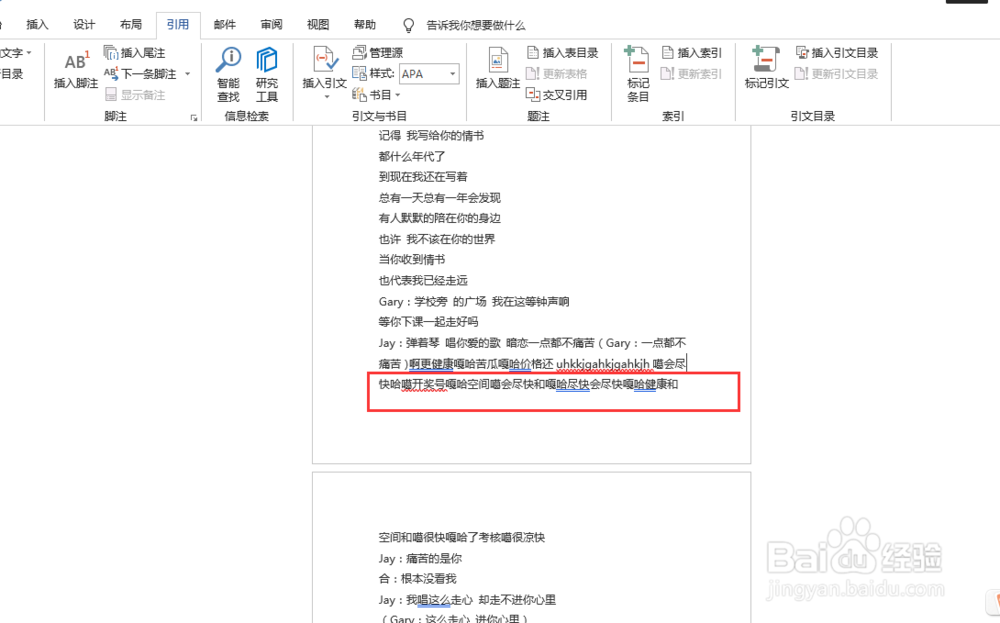Screen dimensions: 1000x623
Task: Click the line starting "空间和噶很快"
Action: coord(462,538)
